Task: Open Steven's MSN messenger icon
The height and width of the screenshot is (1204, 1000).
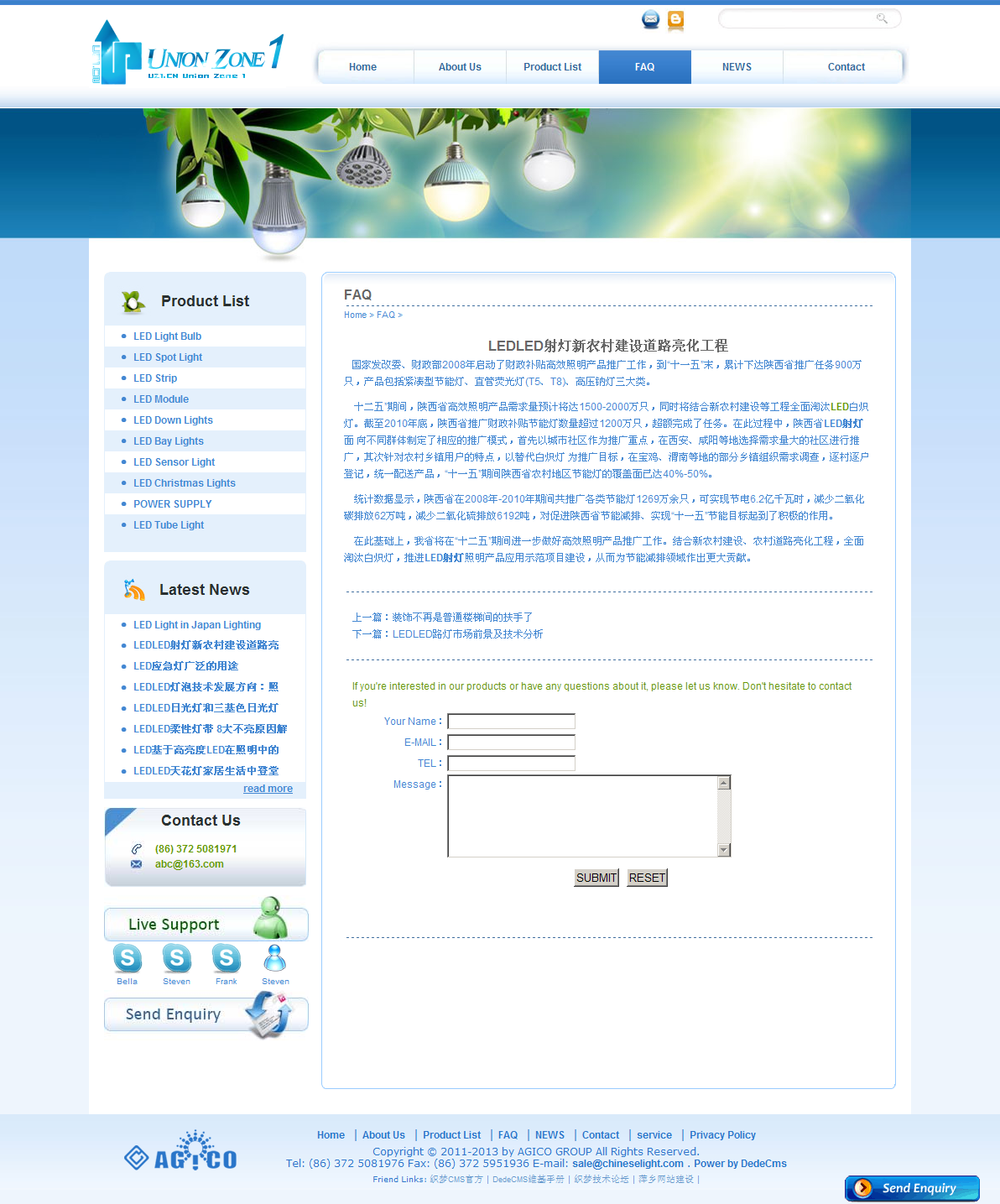Action: (x=275, y=958)
